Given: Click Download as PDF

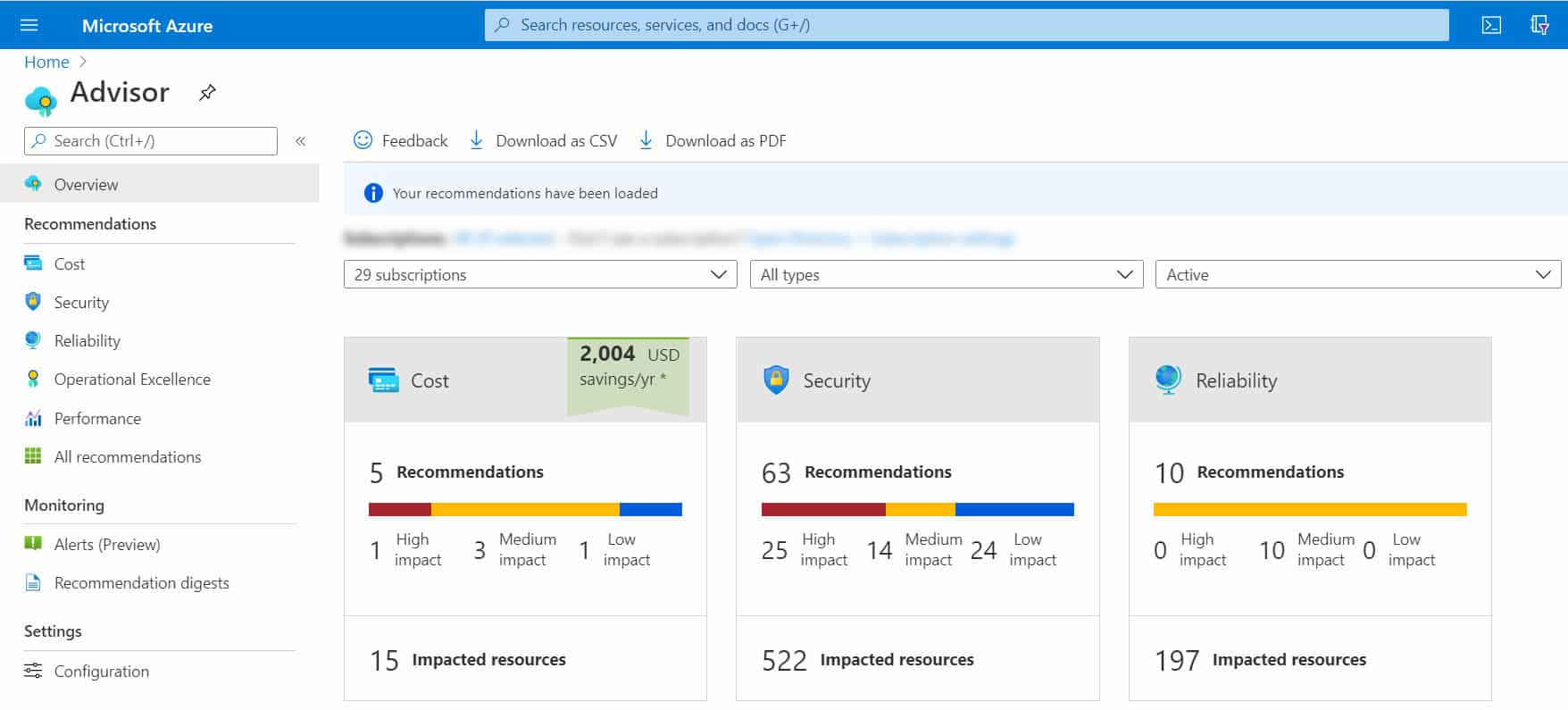Looking at the screenshot, I should pyautogui.click(x=713, y=140).
